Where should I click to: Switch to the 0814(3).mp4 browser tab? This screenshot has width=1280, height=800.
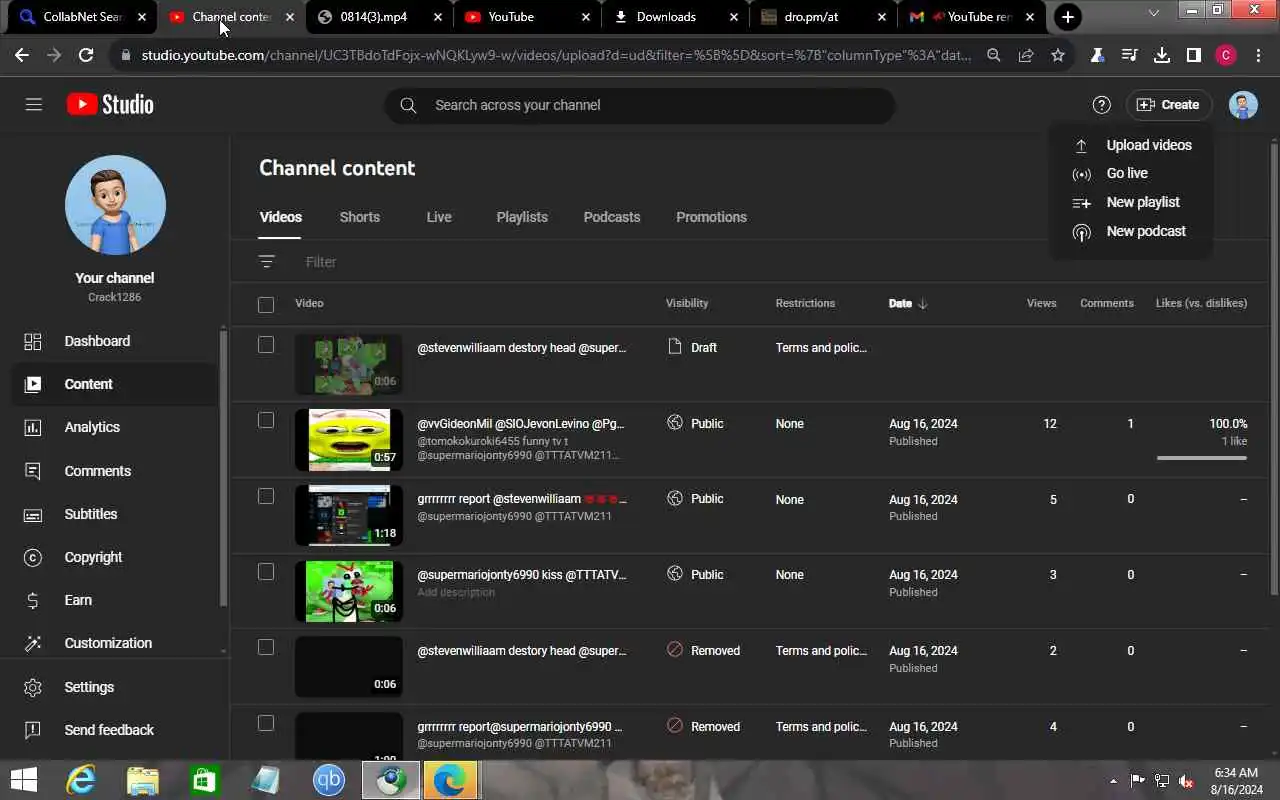380,17
